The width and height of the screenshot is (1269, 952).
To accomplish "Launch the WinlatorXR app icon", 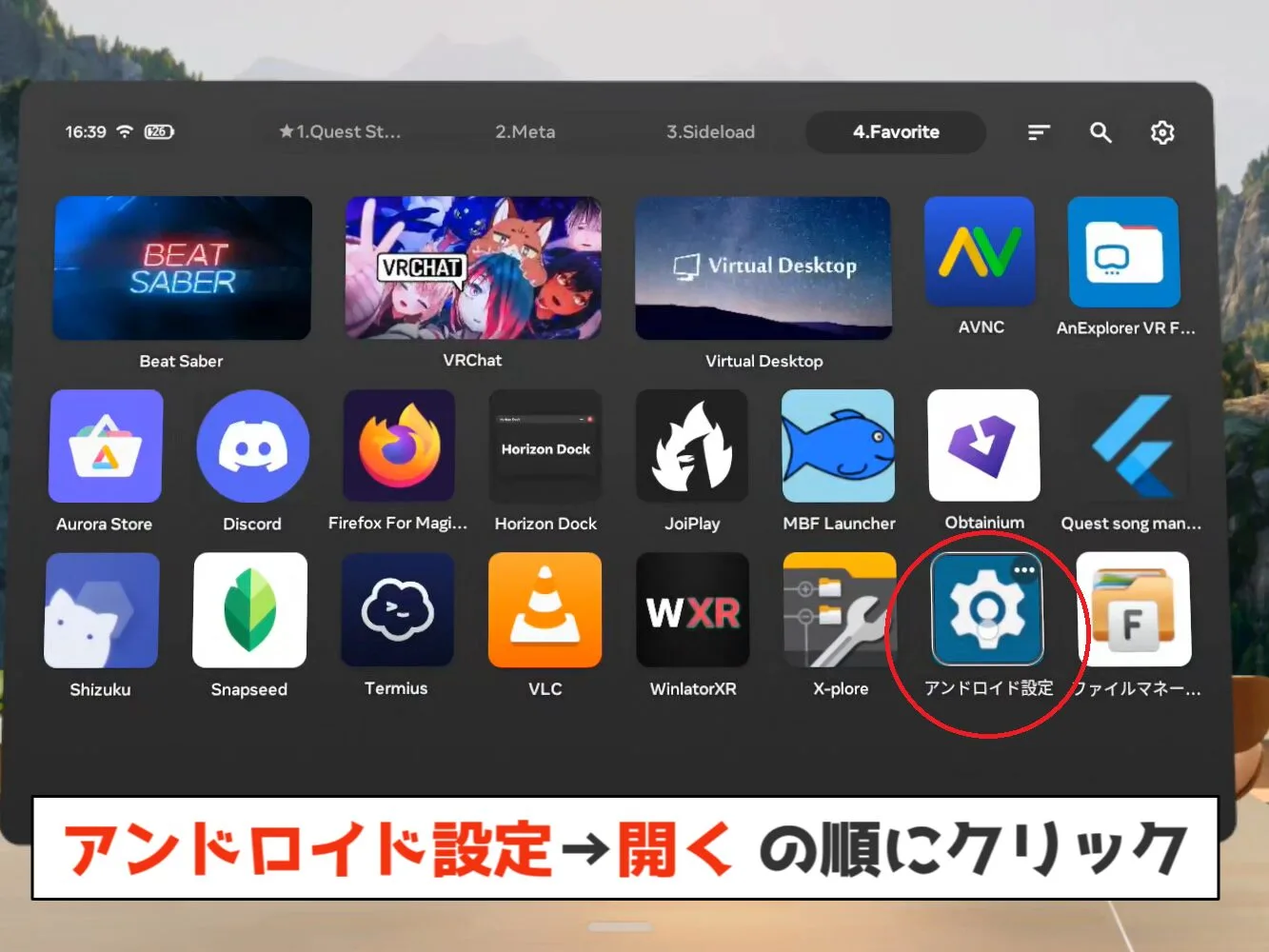I will tap(693, 610).
